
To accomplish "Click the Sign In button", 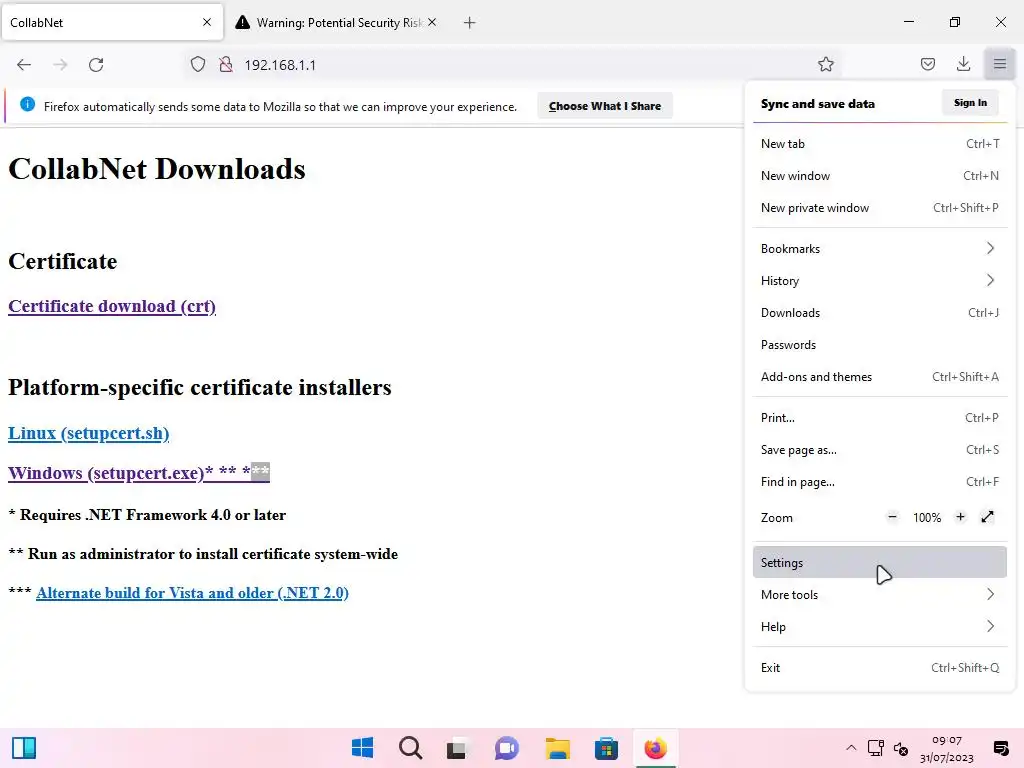I will coord(970,103).
